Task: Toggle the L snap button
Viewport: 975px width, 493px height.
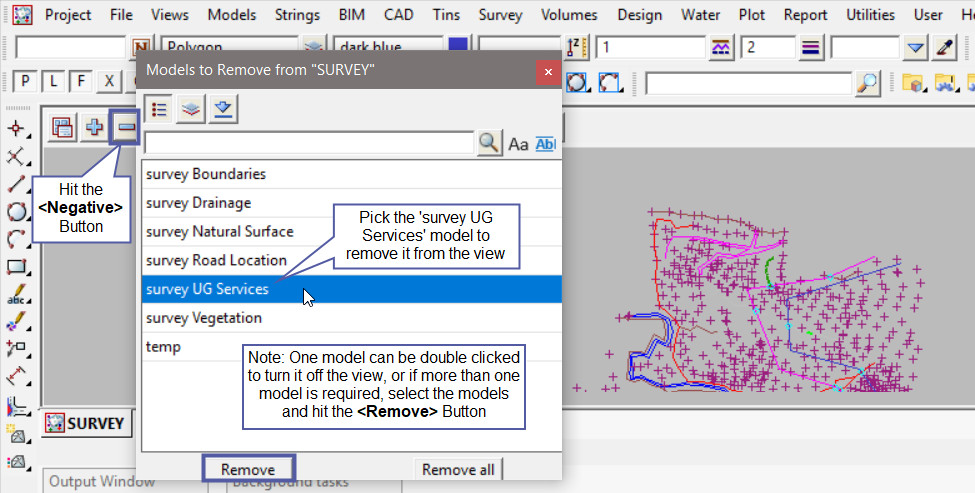Action: 51,82
